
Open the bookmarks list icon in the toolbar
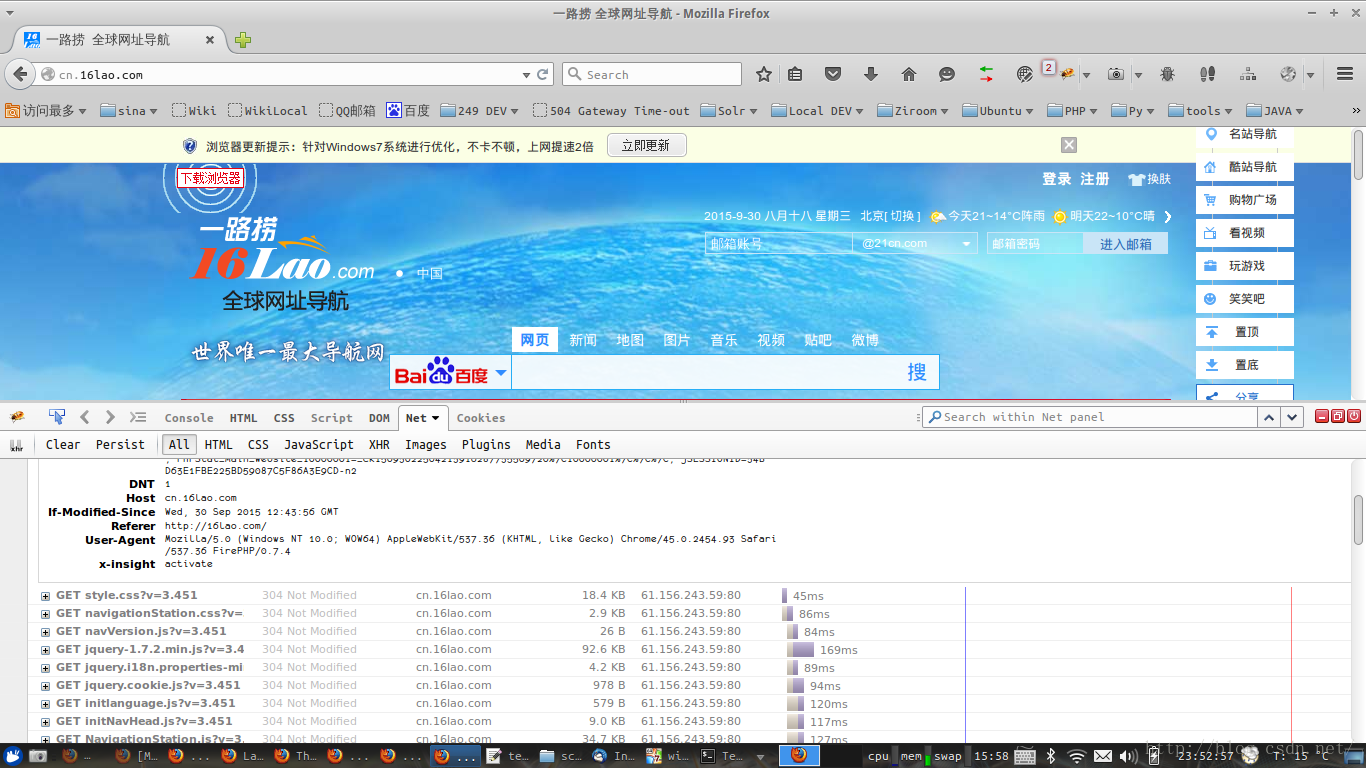coord(795,74)
